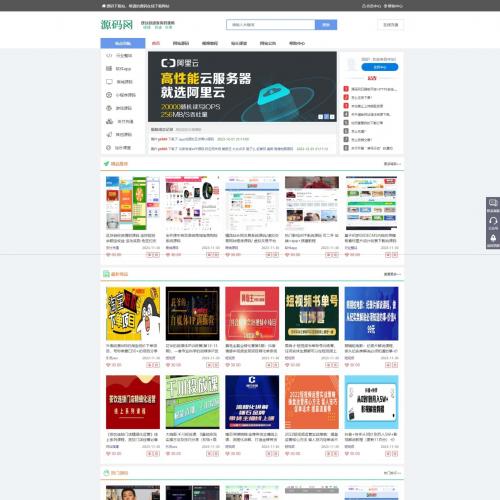Click heart icon under 短视频书单号 card
The height and width of the screenshot is (500, 500).
[x=287, y=365]
